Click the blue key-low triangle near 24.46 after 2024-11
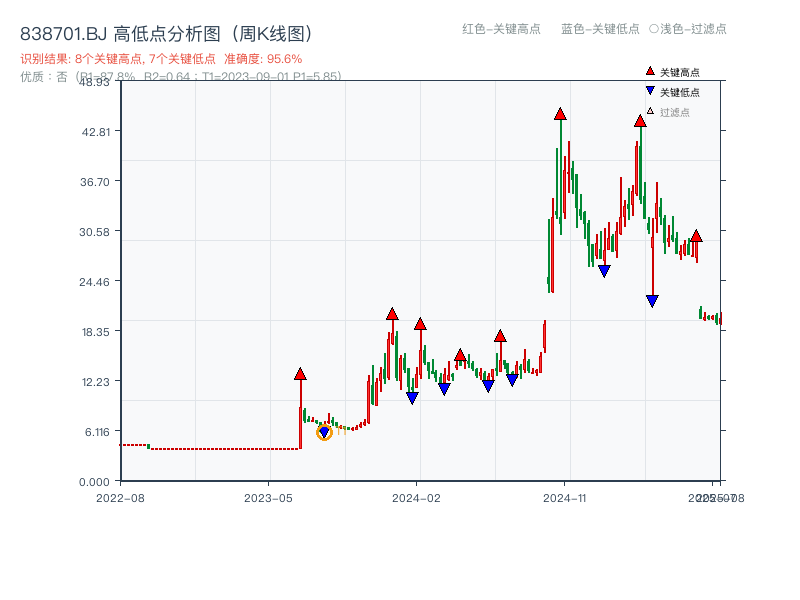The width and height of the screenshot is (800, 600). tap(604, 271)
